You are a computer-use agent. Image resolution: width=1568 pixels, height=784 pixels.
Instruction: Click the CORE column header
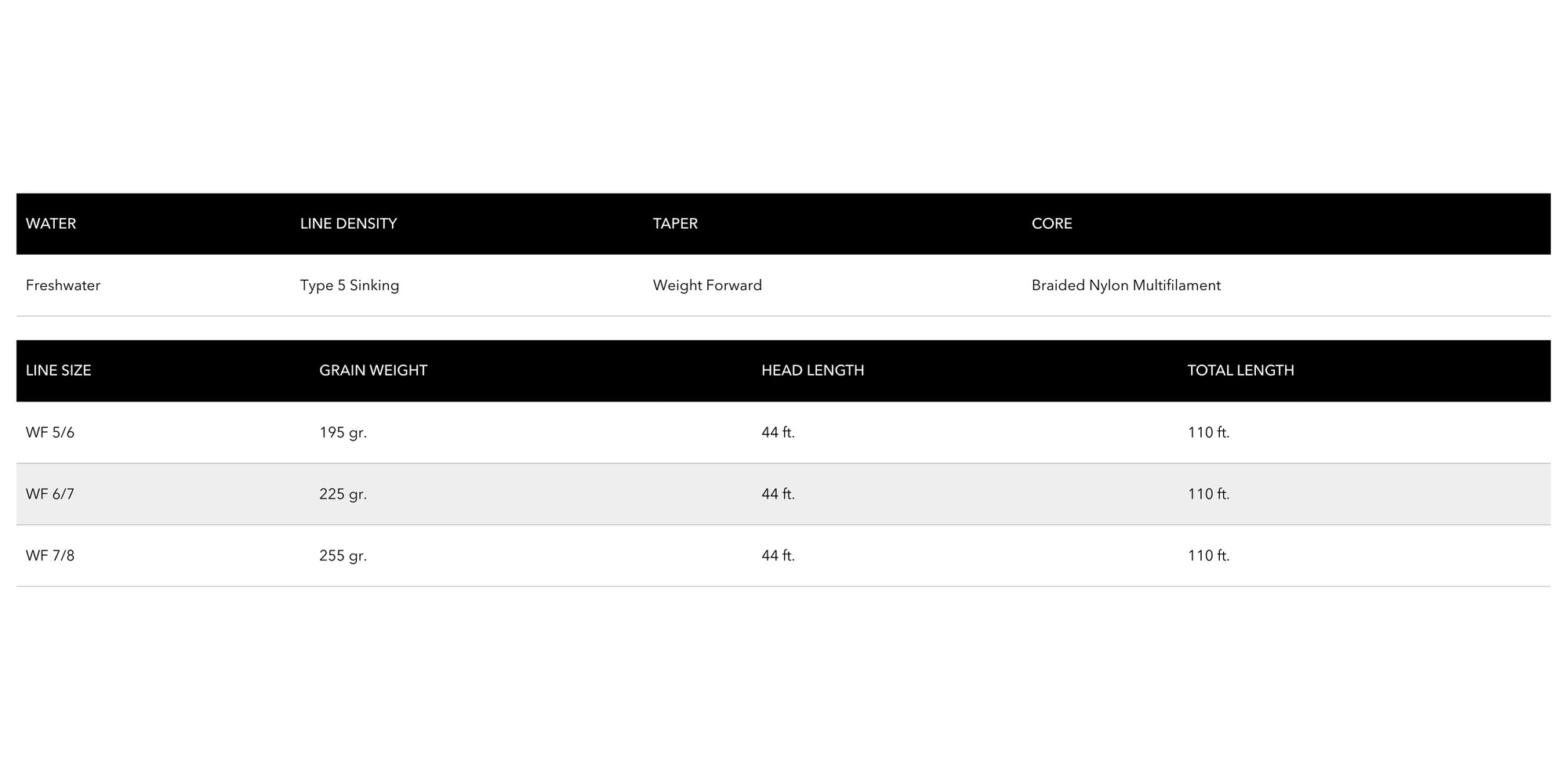pos(1051,223)
